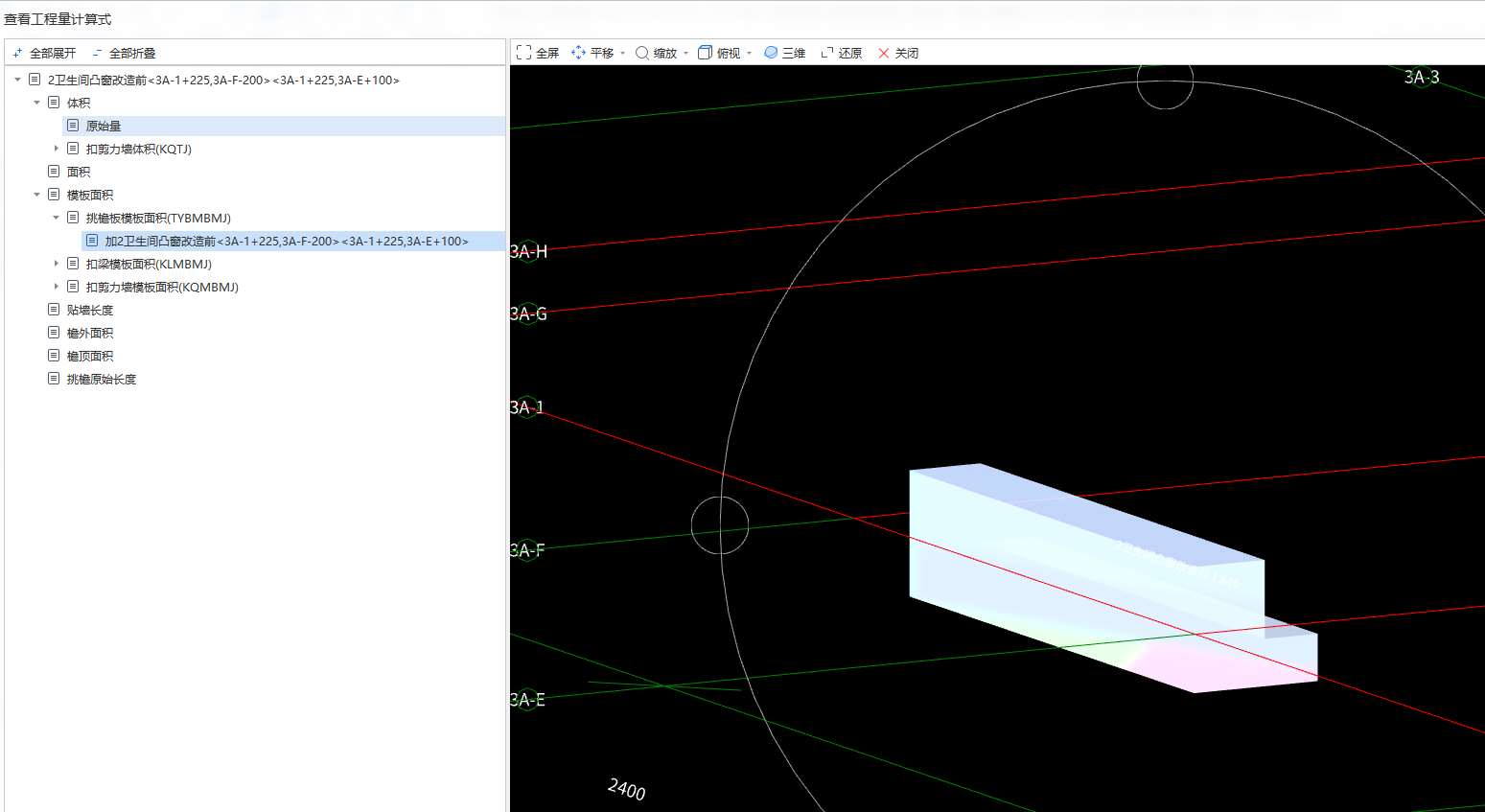Open the 缩放 dropdown arrow

click(686, 54)
